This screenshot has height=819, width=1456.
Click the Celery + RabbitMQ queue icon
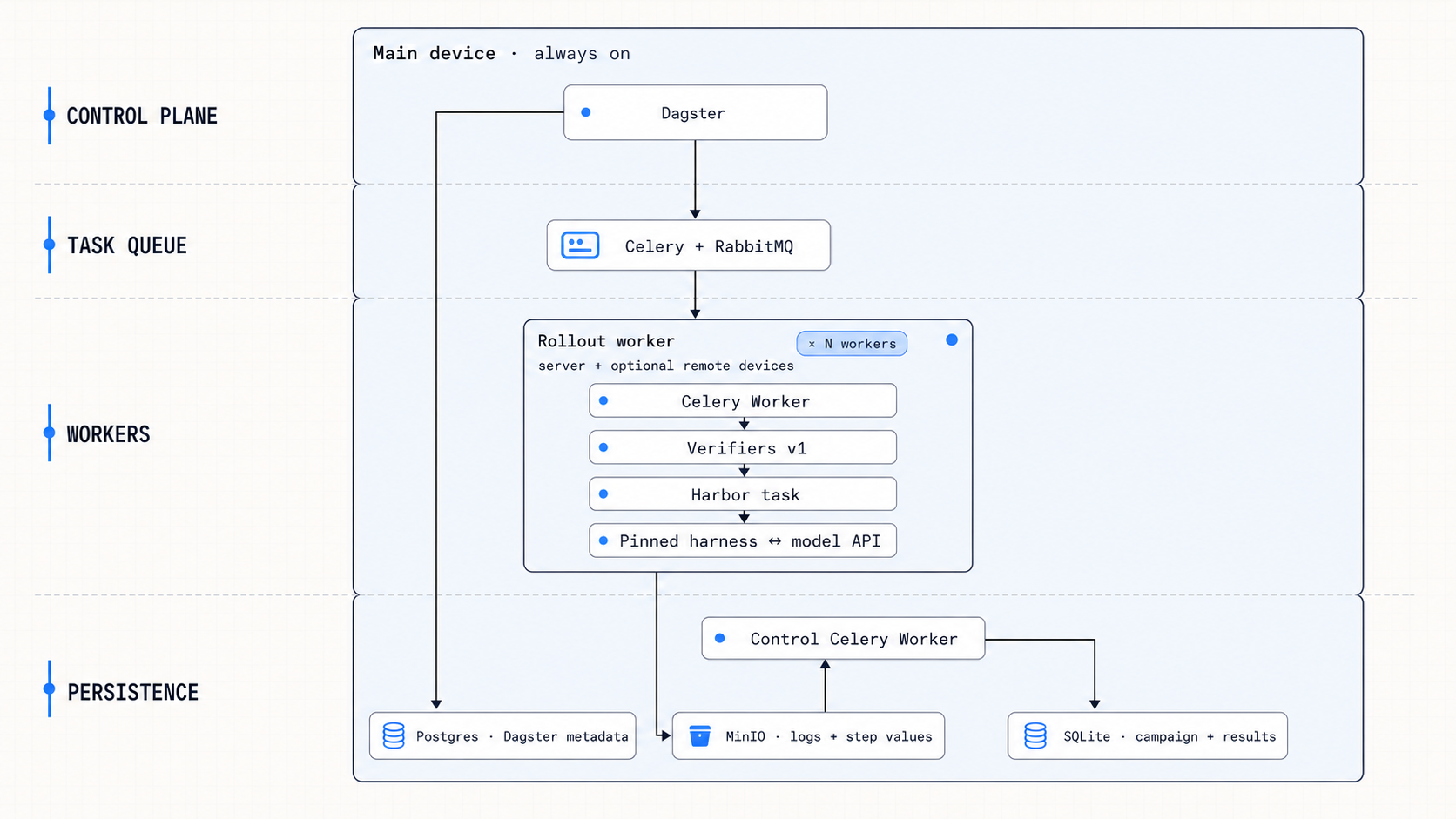tap(580, 245)
